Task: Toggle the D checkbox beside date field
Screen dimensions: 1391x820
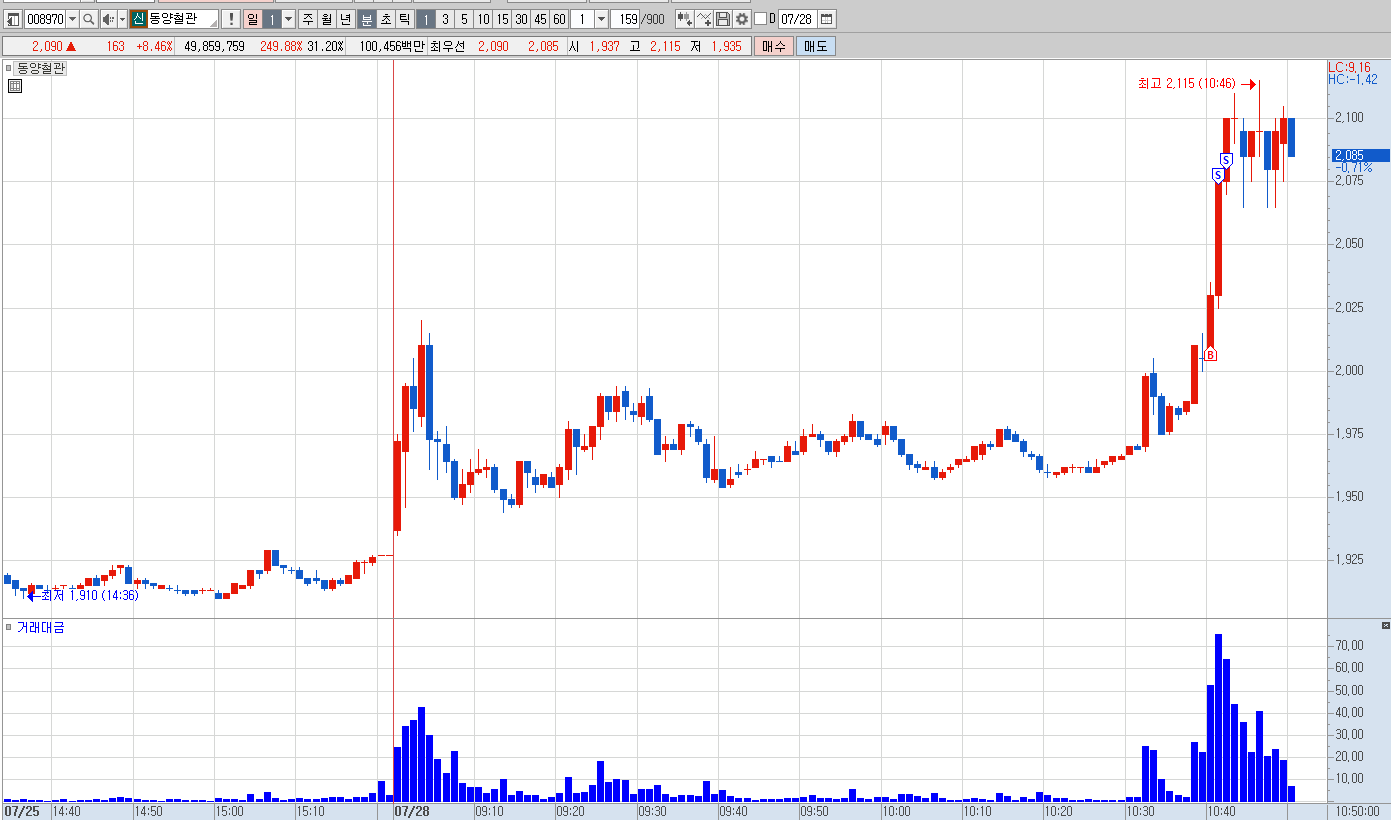Action: [760, 19]
